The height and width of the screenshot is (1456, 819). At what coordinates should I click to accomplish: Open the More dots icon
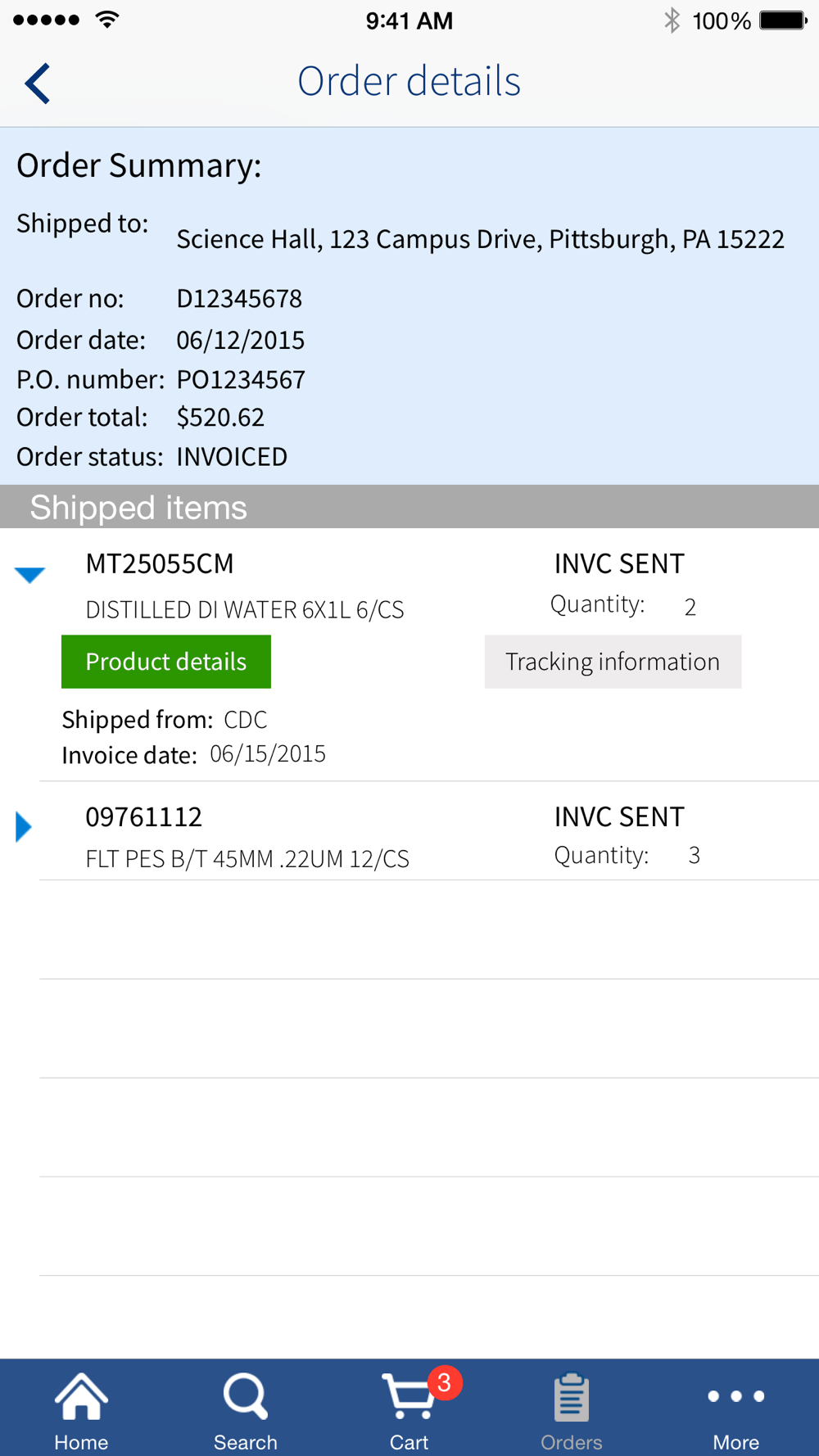click(735, 1395)
